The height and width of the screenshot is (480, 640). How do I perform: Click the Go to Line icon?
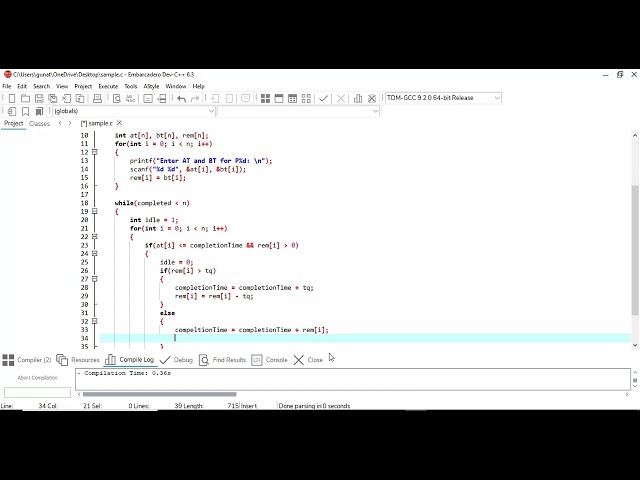pyautogui.click(x=162, y=98)
